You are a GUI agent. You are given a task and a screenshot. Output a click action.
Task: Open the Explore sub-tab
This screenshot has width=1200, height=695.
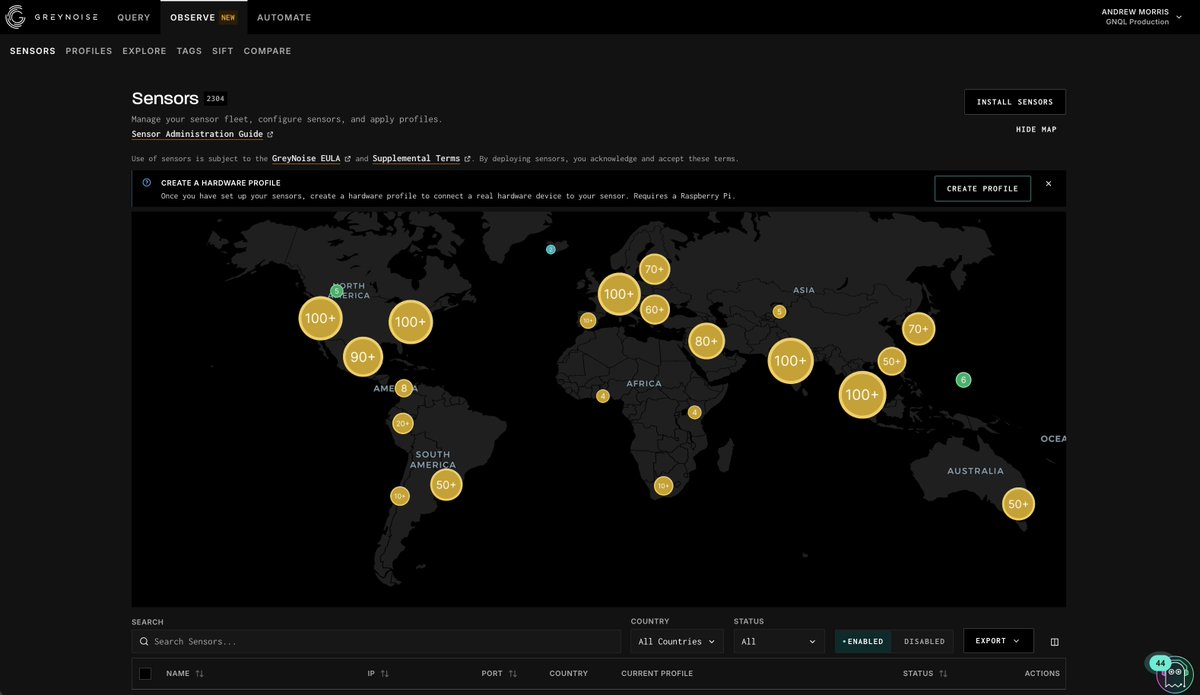pos(144,51)
